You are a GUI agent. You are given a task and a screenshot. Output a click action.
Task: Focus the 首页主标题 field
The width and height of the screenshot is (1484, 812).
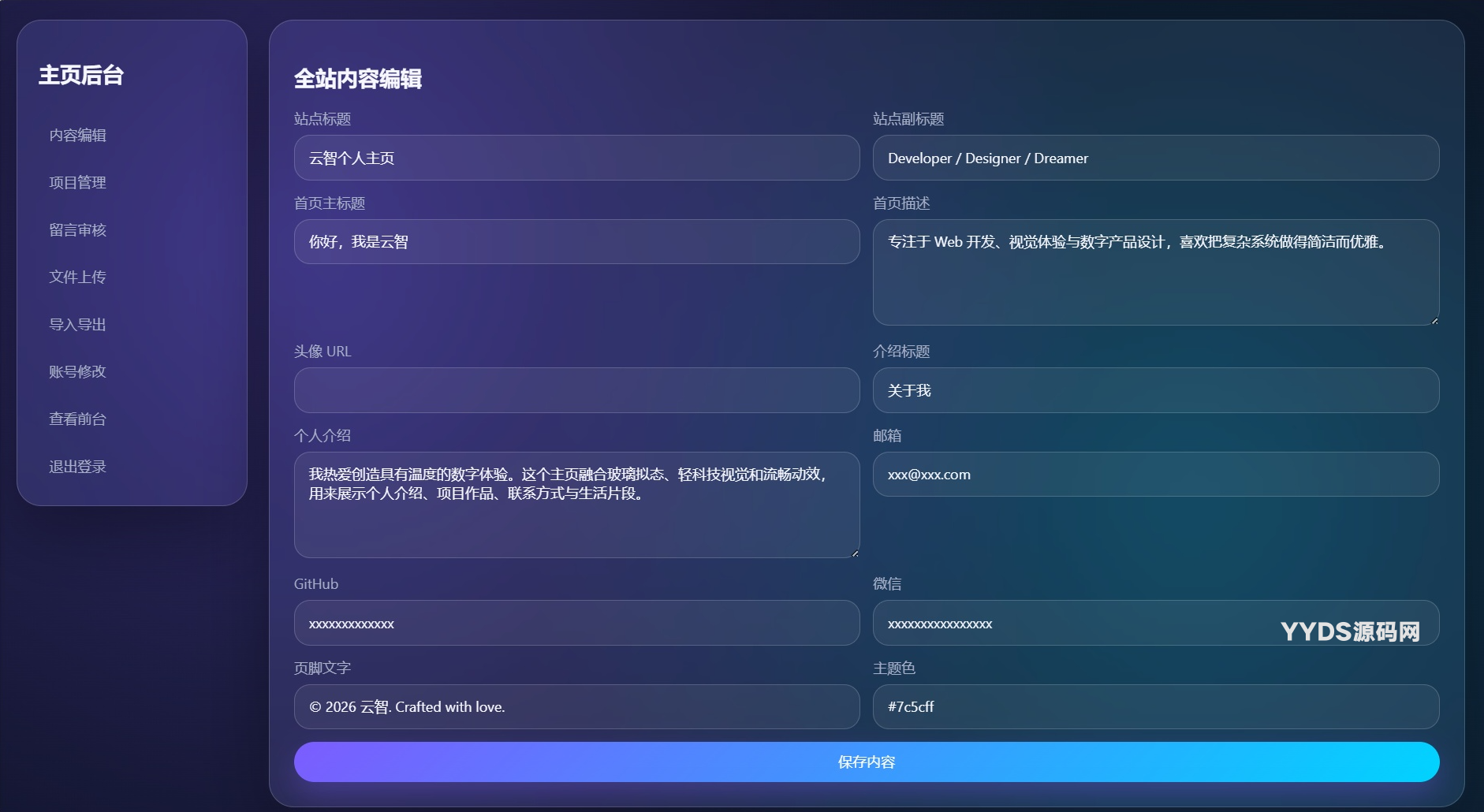pos(576,241)
